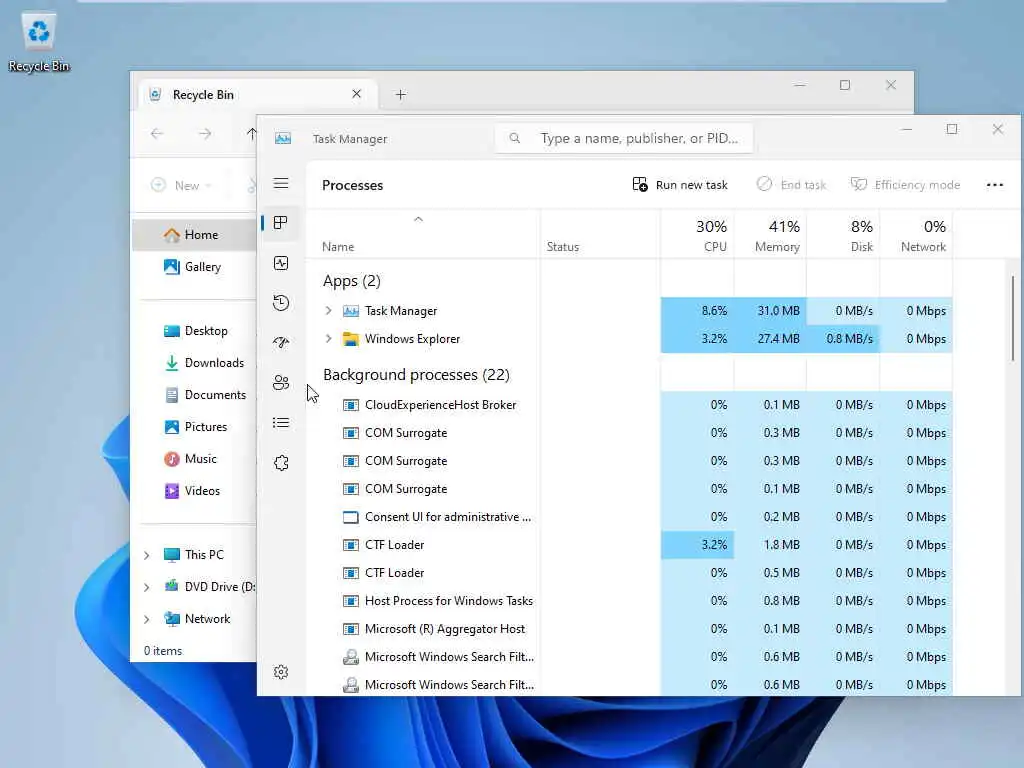The height and width of the screenshot is (768, 1024).
Task: Expand the Task Manager app group
Action: (328, 311)
